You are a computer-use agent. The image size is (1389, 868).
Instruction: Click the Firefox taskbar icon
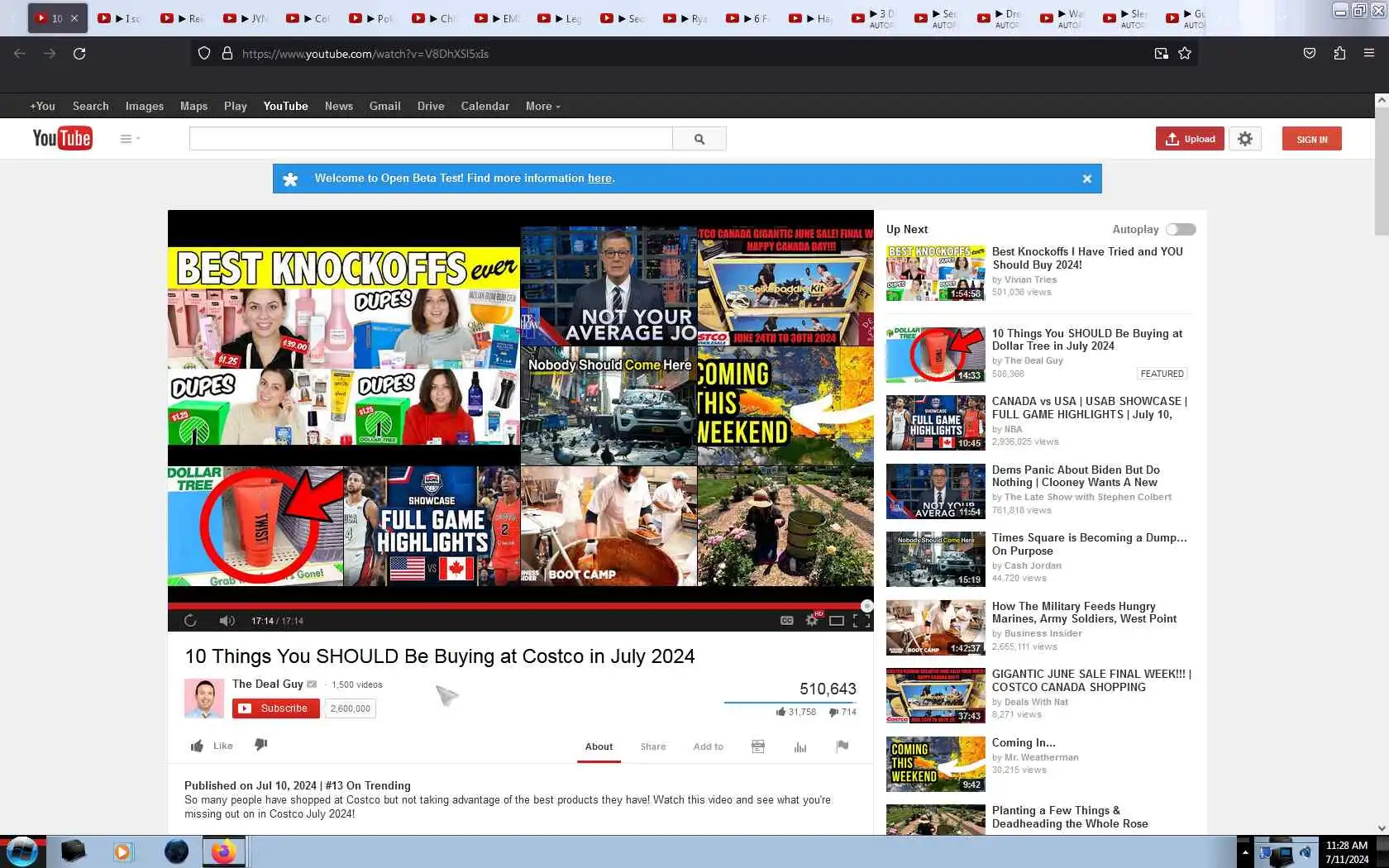[x=223, y=851]
